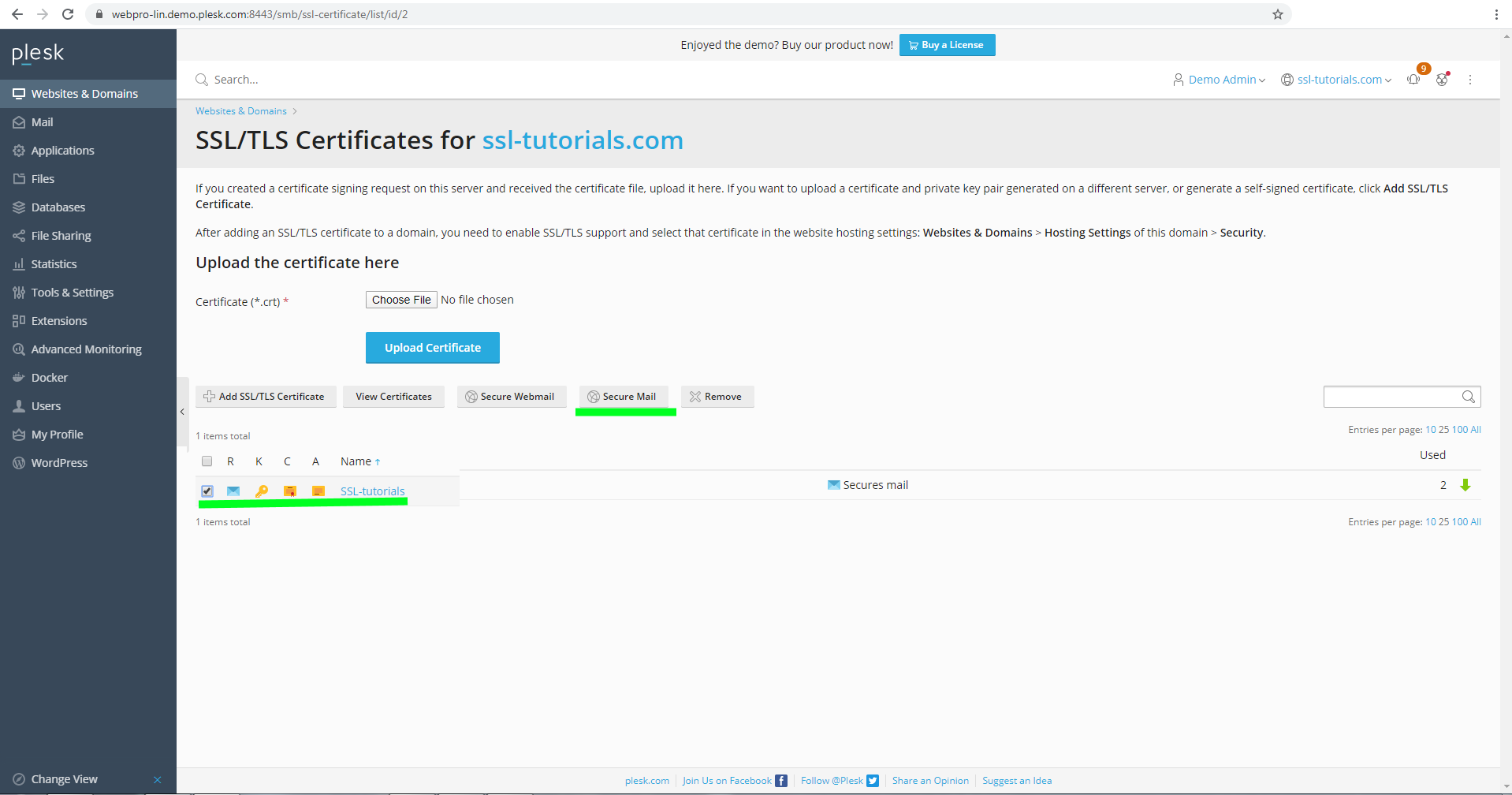
Task: Click the Choose File button
Action: (x=401, y=300)
